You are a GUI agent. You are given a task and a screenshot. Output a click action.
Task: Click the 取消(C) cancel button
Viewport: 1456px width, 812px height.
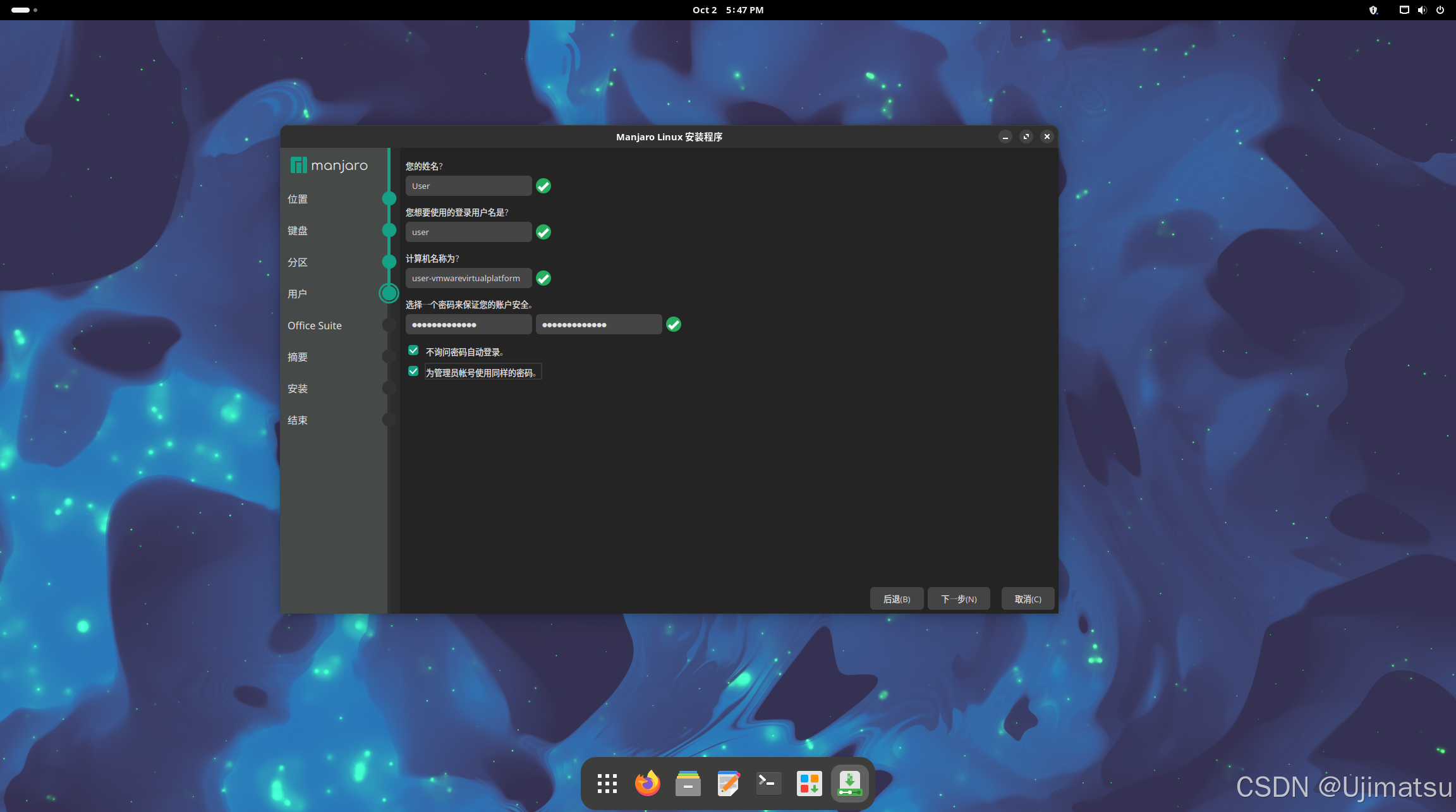pyautogui.click(x=1028, y=599)
